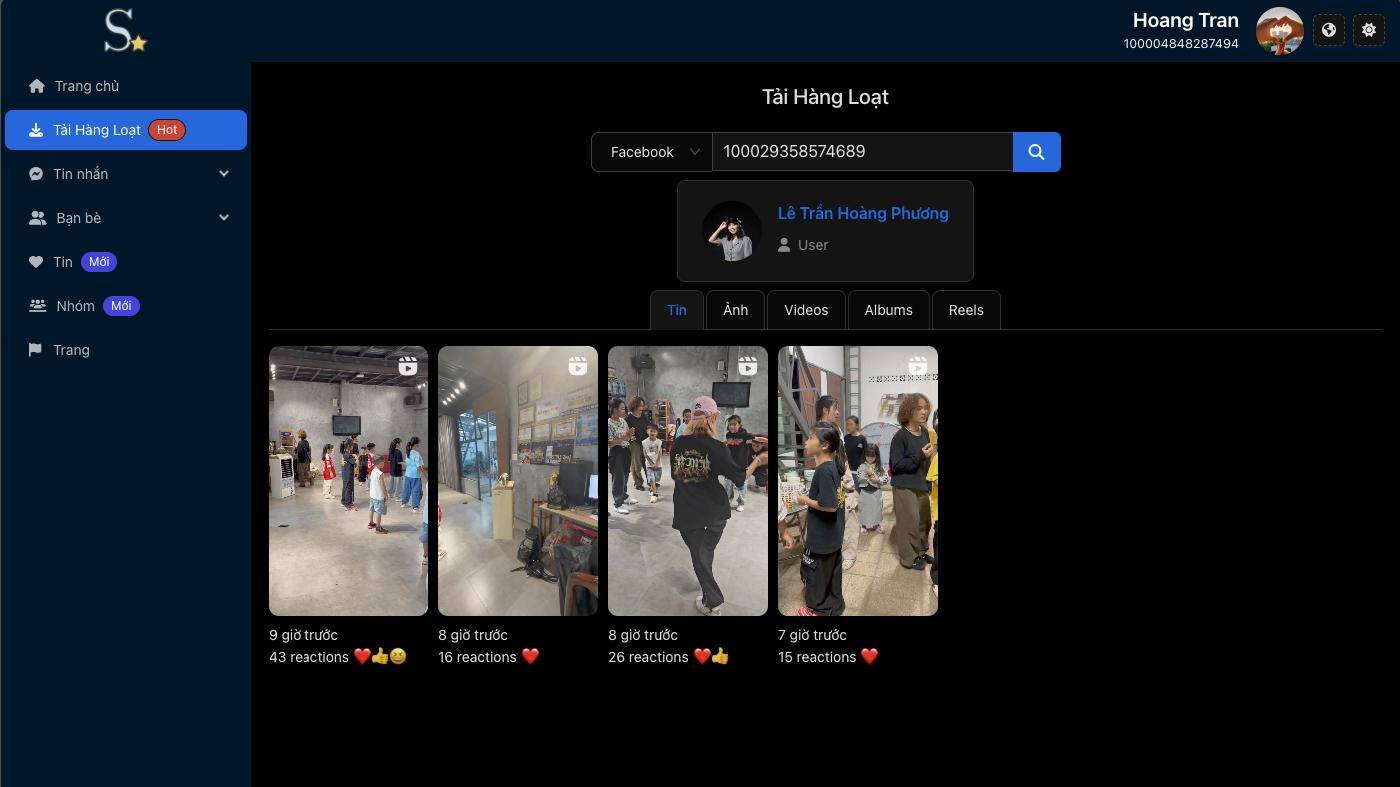Open the Videos tab
This screenshot has width=1400, height=787.
806,310
